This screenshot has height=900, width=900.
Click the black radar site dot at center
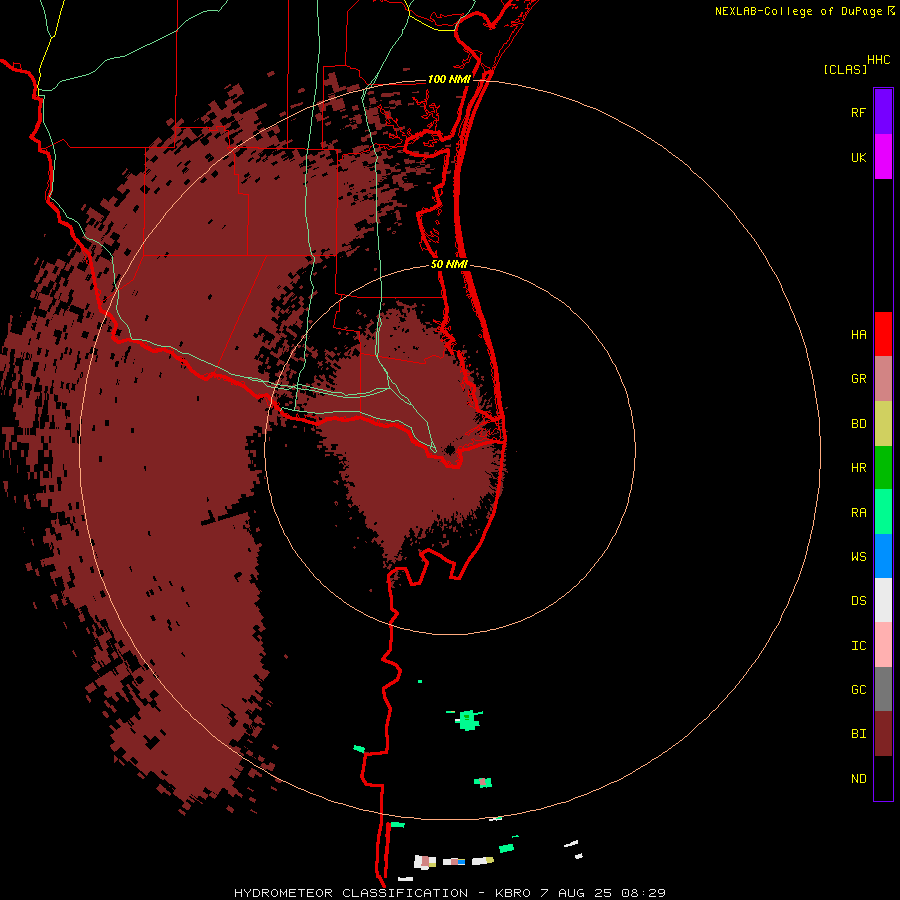pyautogui.click(x=450, y=449)
